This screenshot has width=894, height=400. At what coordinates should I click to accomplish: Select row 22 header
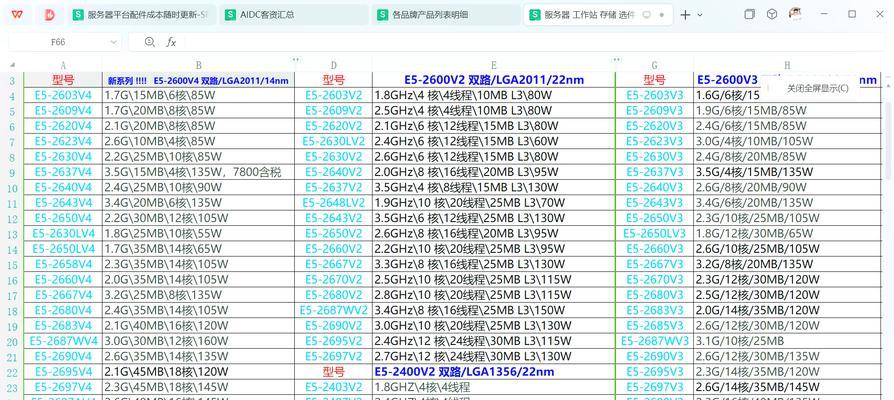coord(12,372)
